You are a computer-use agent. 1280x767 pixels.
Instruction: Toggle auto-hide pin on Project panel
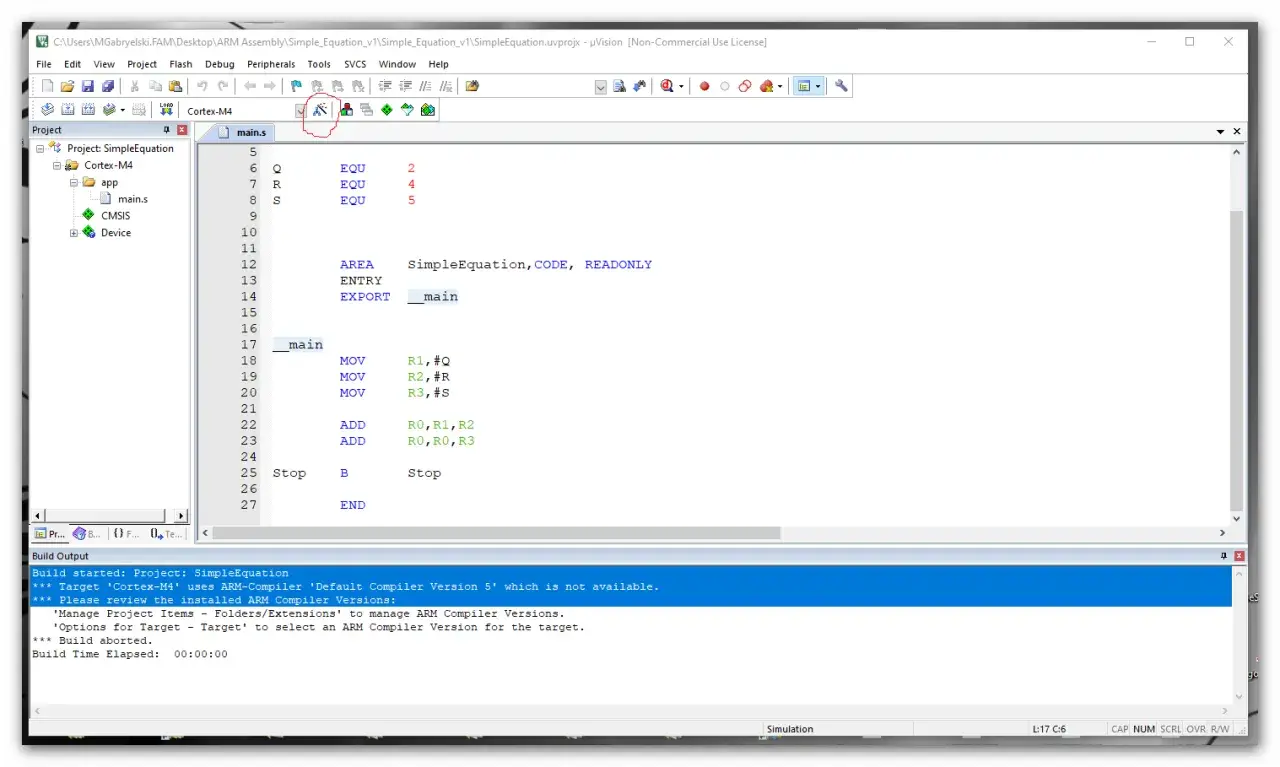click(x=167, y=130)
